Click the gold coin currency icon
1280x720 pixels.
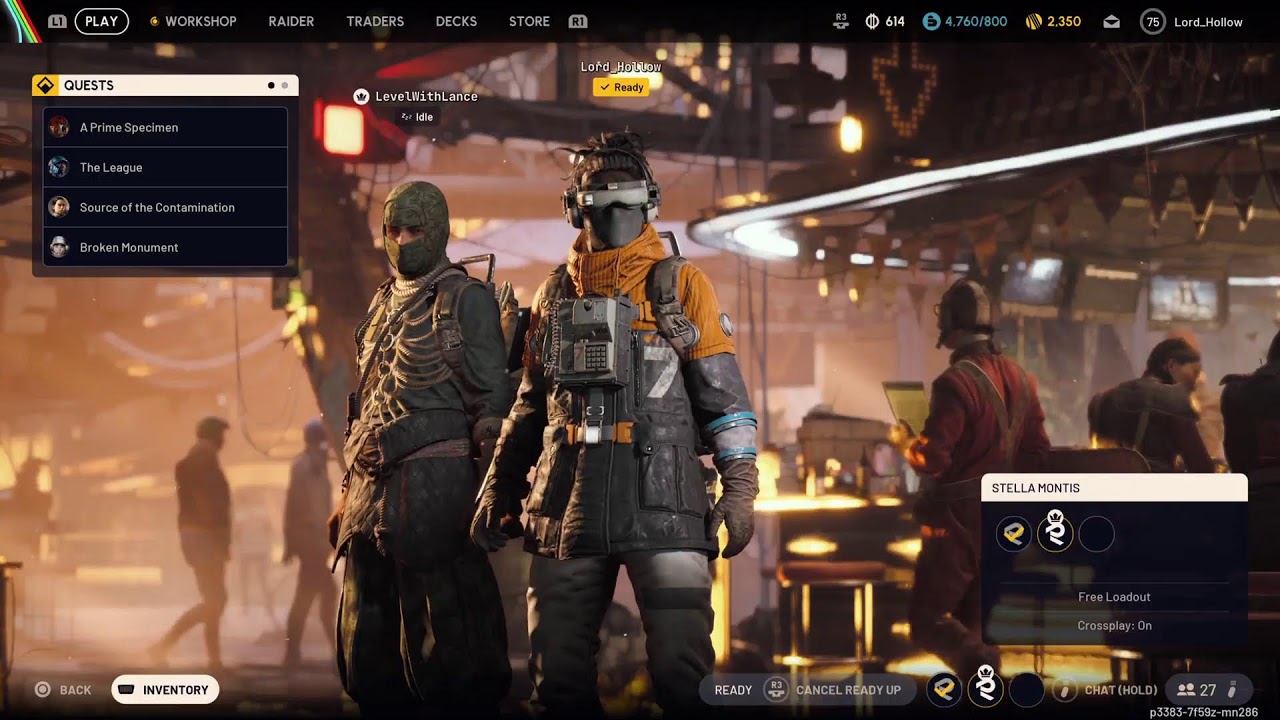click(1034, 21)
